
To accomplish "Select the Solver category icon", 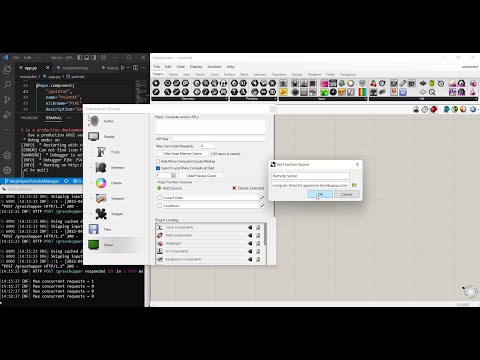I will click(94, 245).
